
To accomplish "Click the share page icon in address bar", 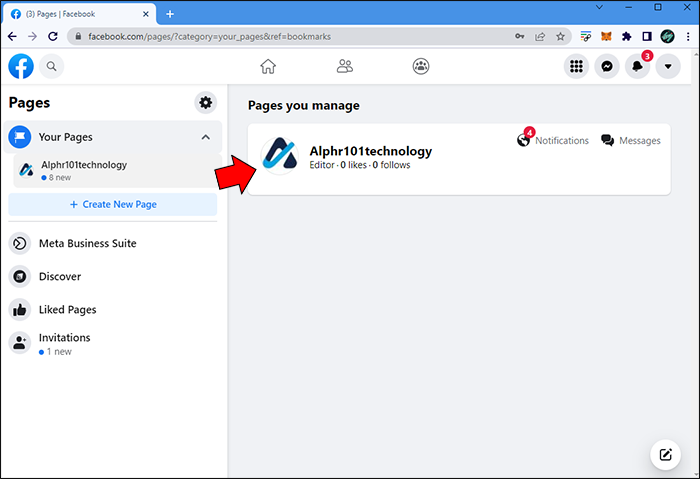I will pyautogui.click(x=540, y=37).
